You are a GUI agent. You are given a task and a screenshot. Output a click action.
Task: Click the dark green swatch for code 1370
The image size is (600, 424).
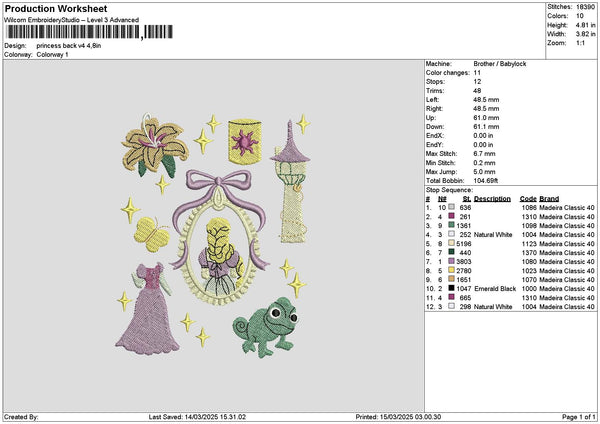point(452,252)
